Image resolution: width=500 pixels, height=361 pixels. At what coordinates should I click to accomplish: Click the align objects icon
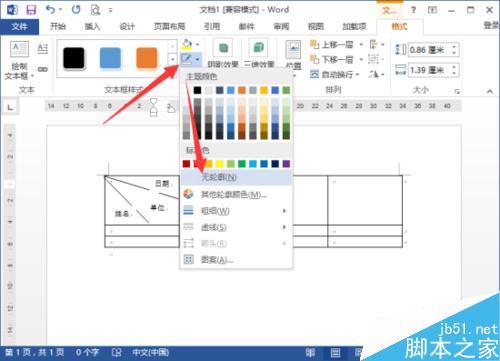[373, 44]
